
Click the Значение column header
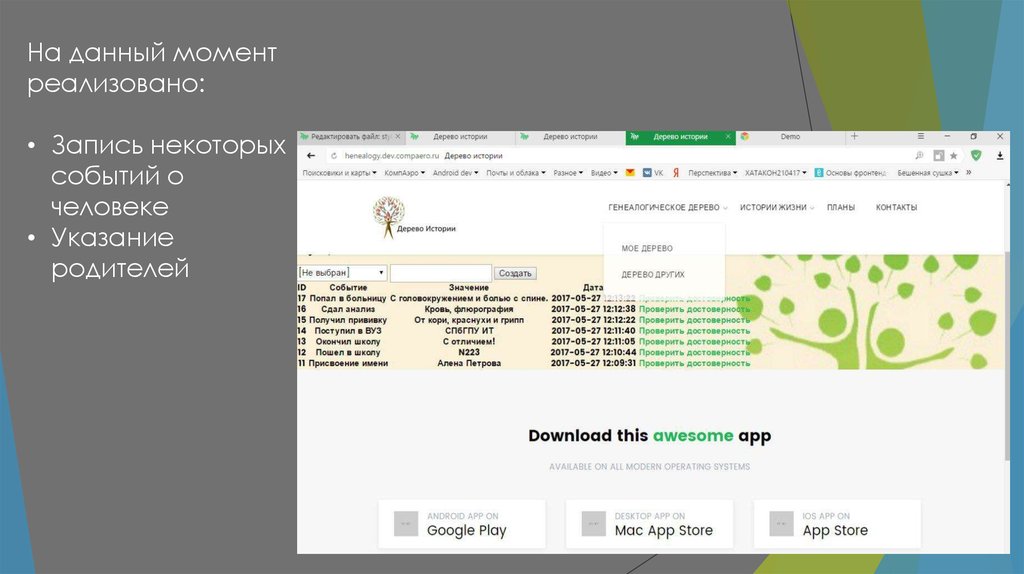click(x=469, y=287)
